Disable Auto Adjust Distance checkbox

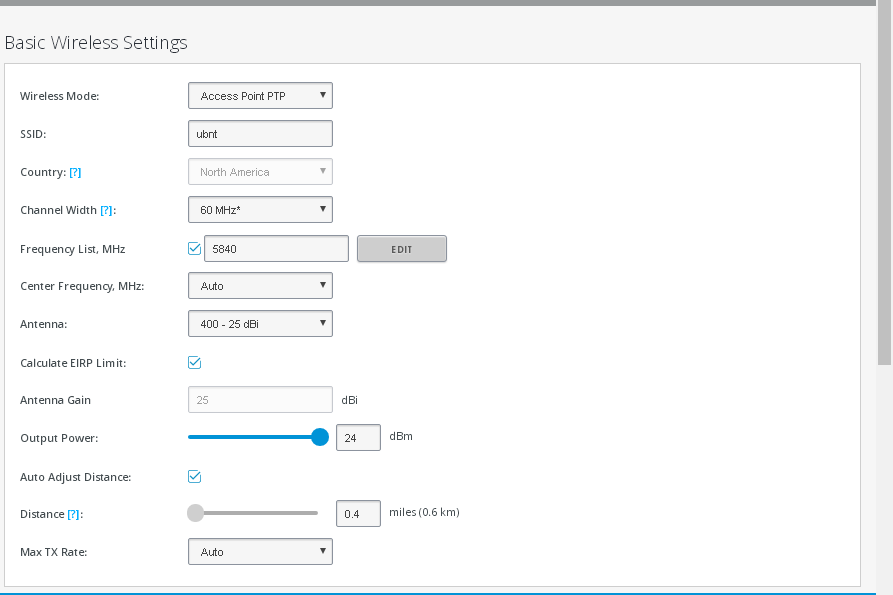tap(194, 477)
